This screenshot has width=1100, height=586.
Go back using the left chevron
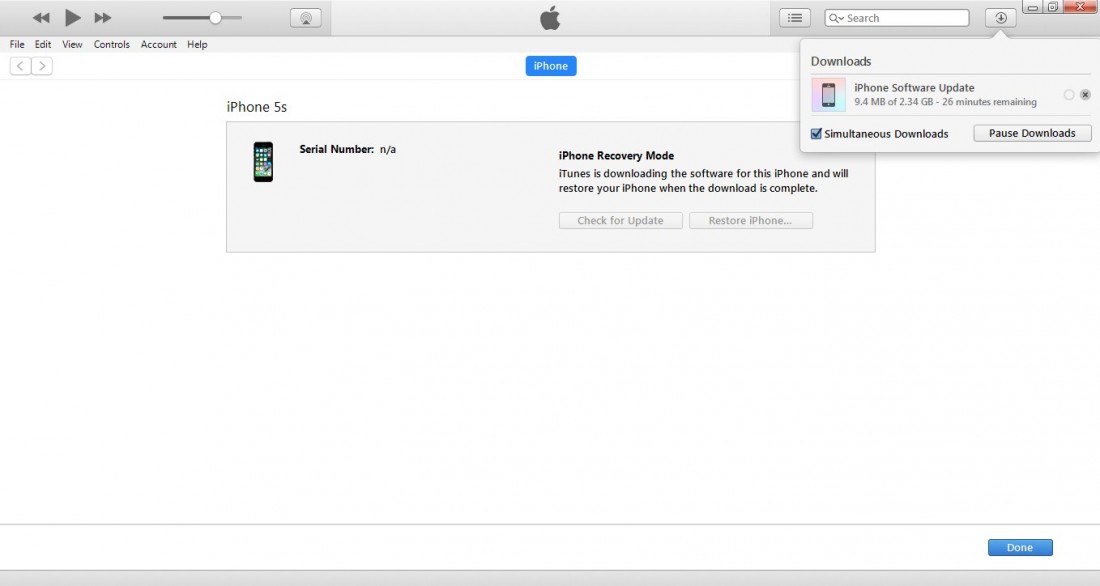(20, 66)
